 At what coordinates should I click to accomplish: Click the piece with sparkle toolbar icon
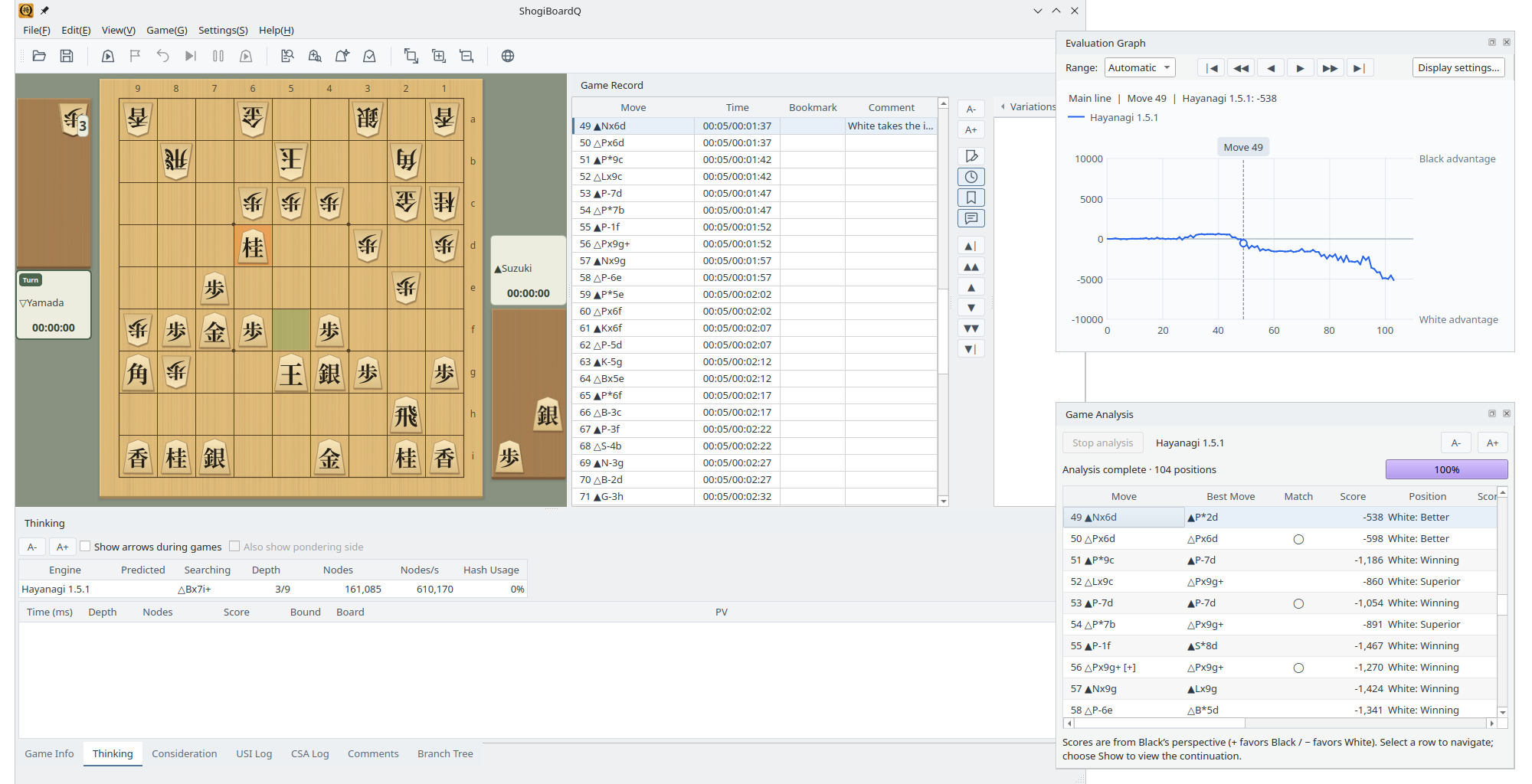[342, 56]
